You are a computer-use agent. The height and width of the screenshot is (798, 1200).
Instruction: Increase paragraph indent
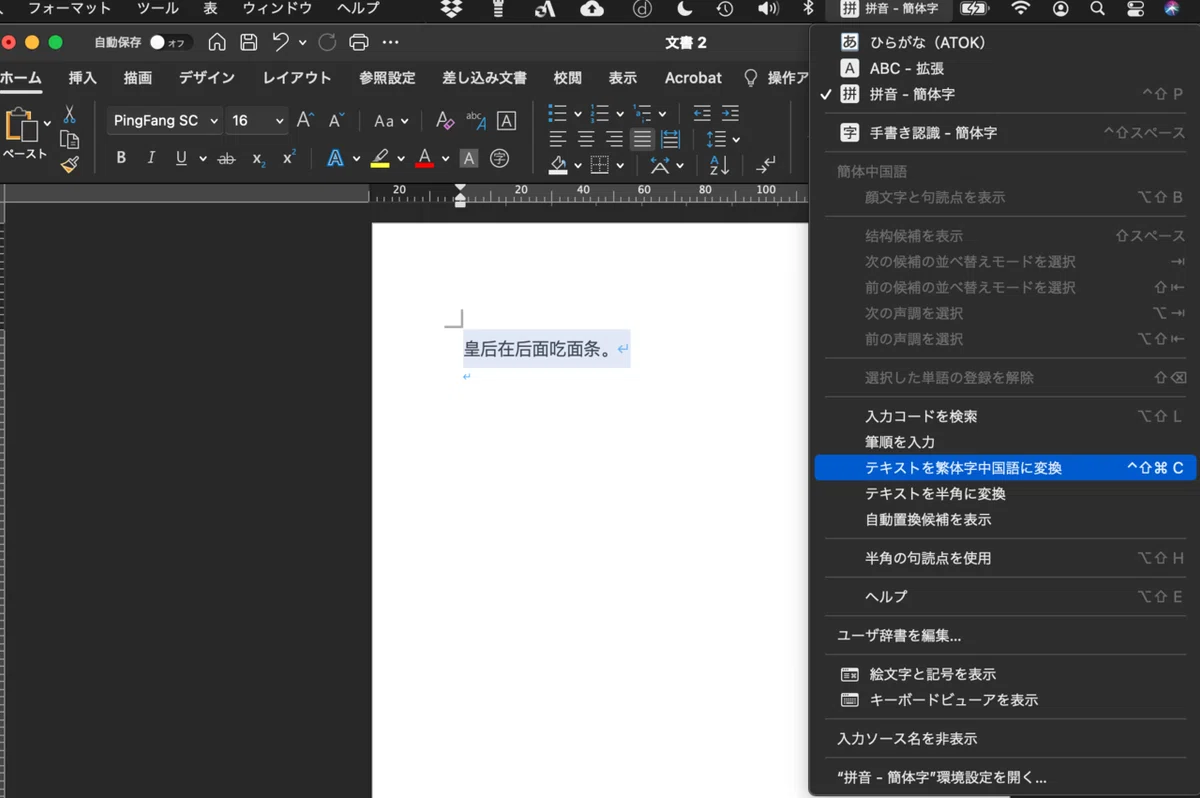tap(731, 114)
